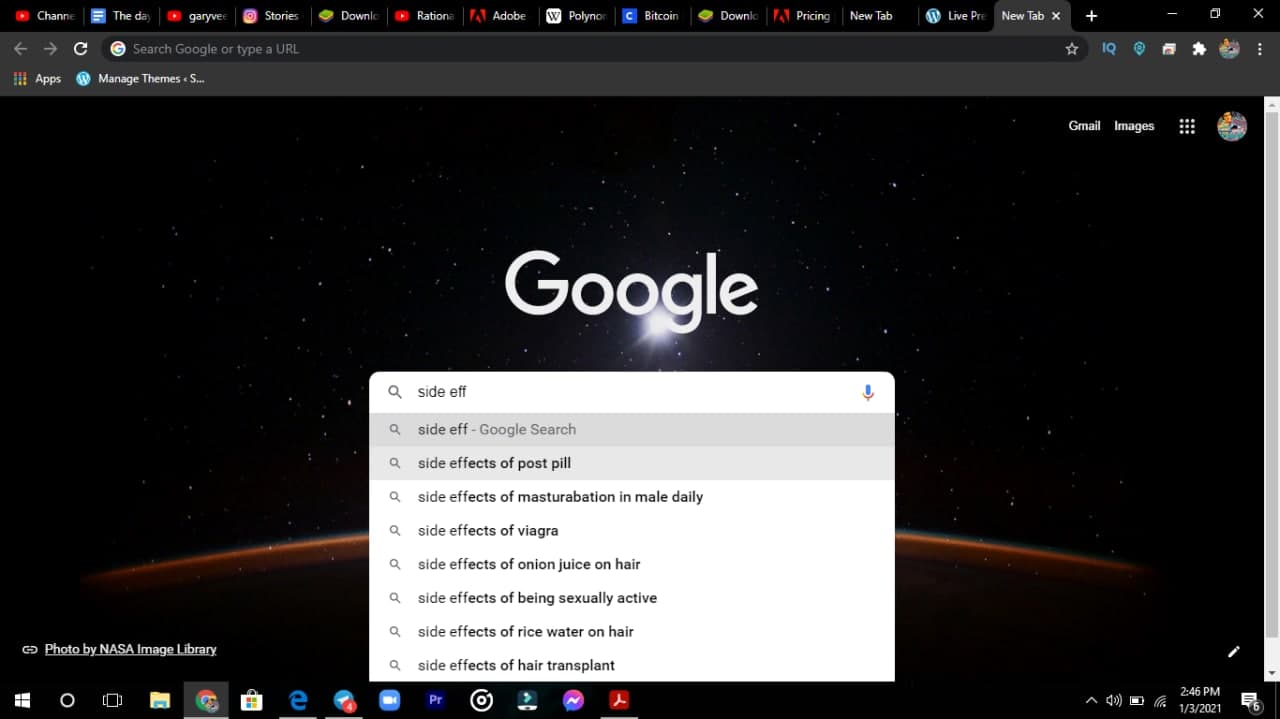Open the Extensions puzzle-piece menu
This screenshot has height=719, width=1280.
[x=1199, y=48]
